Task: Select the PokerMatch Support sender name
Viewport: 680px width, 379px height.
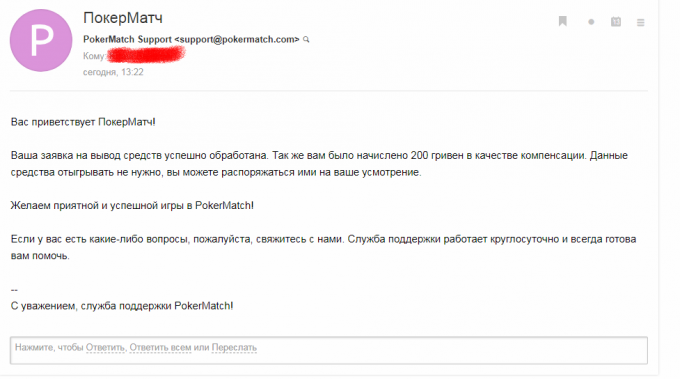Action: tap(128, 39)
